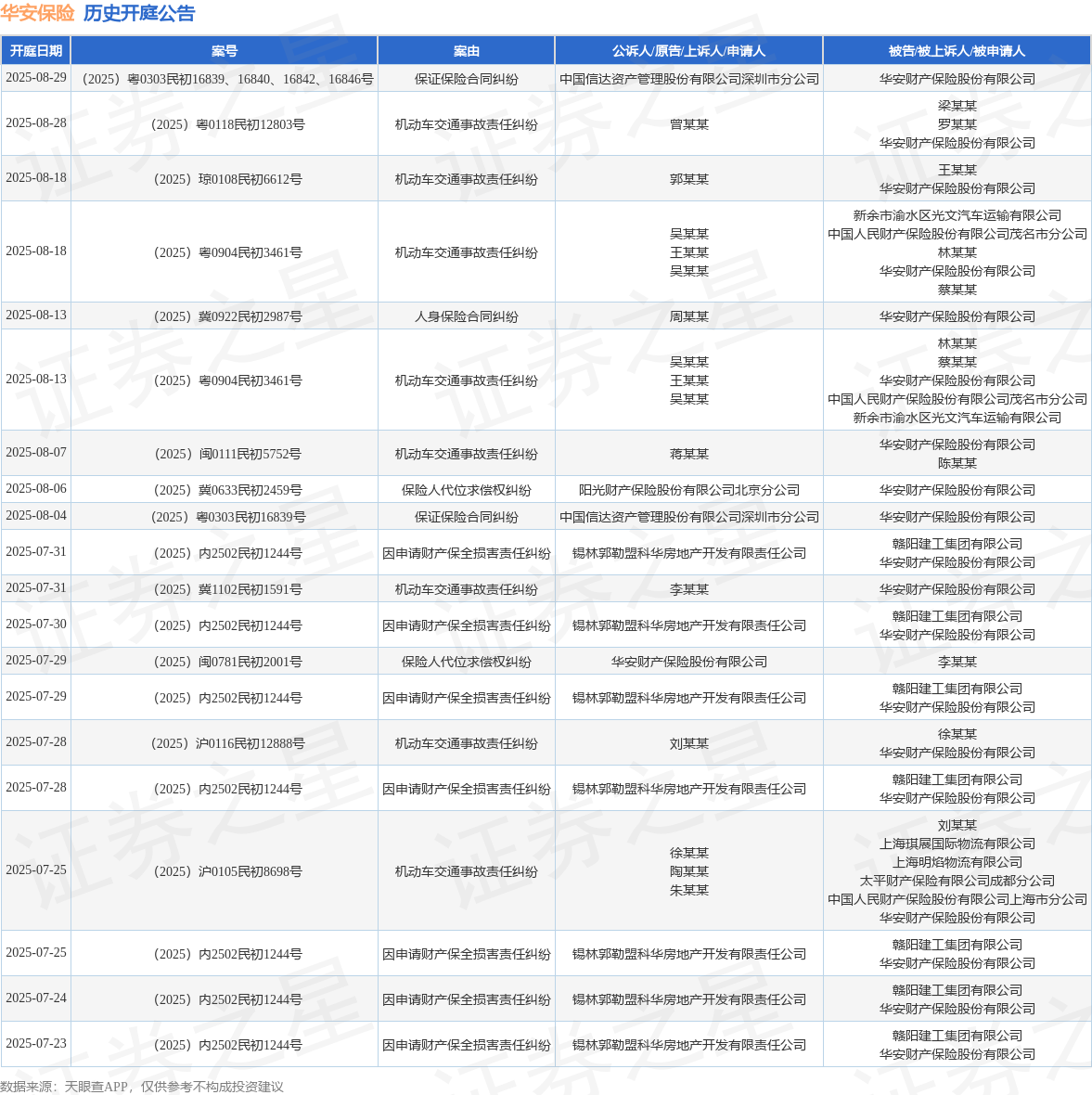
Task: Click defendant 中国人民财产保险股份有限公司上海市分公司
Action: coord(957,900)
